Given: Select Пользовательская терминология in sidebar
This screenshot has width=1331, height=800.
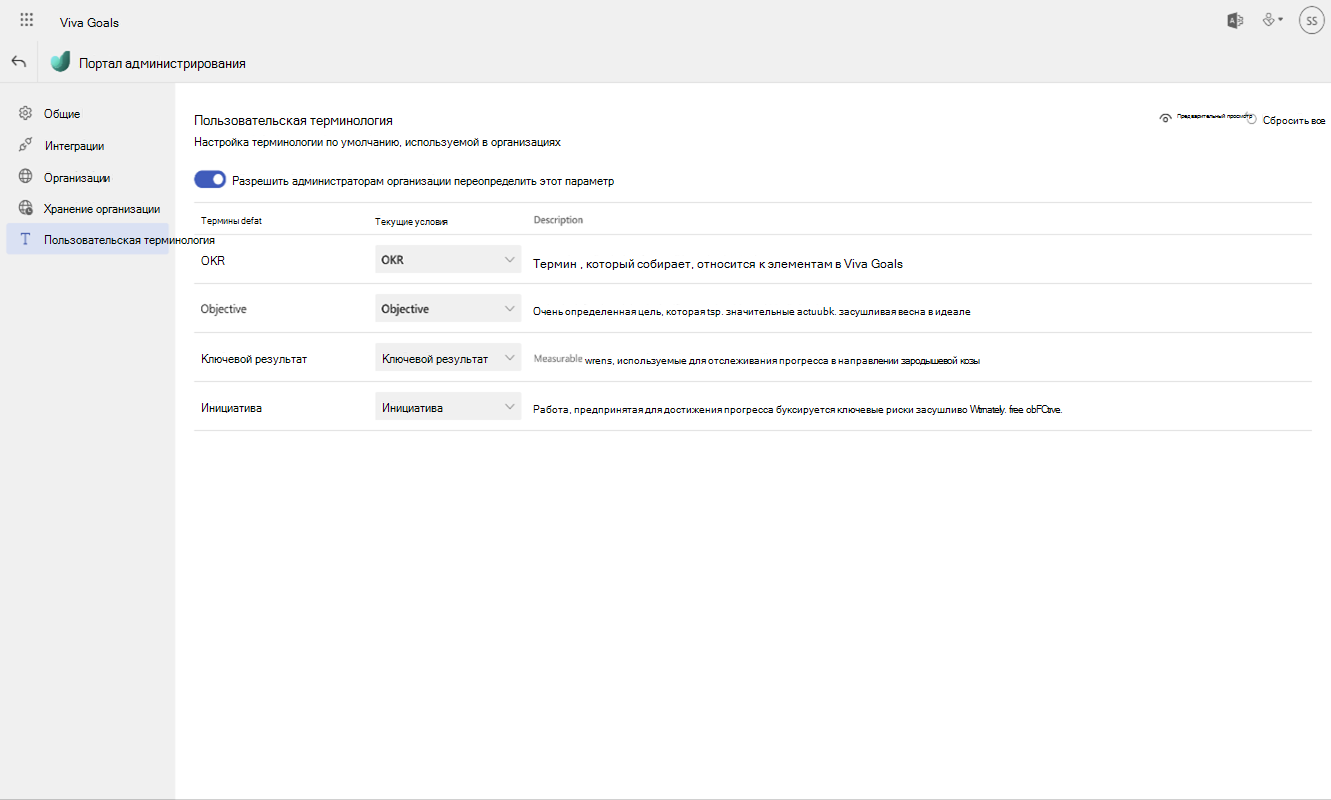Looking at the screenshot, I should (87, 240).
